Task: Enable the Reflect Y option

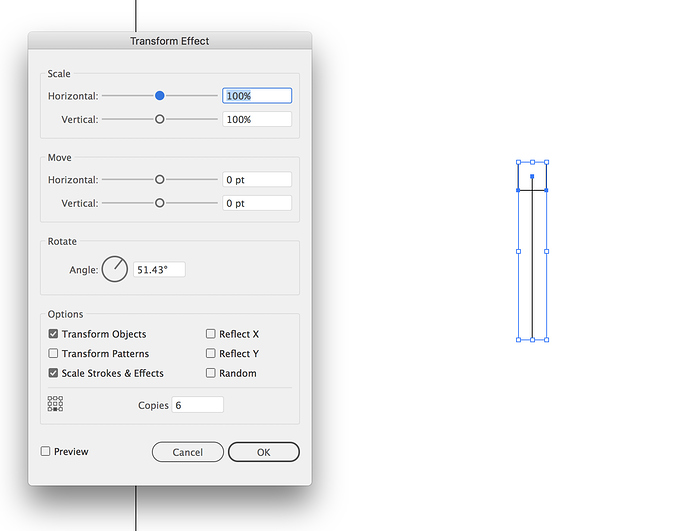Action: [211, 353]
